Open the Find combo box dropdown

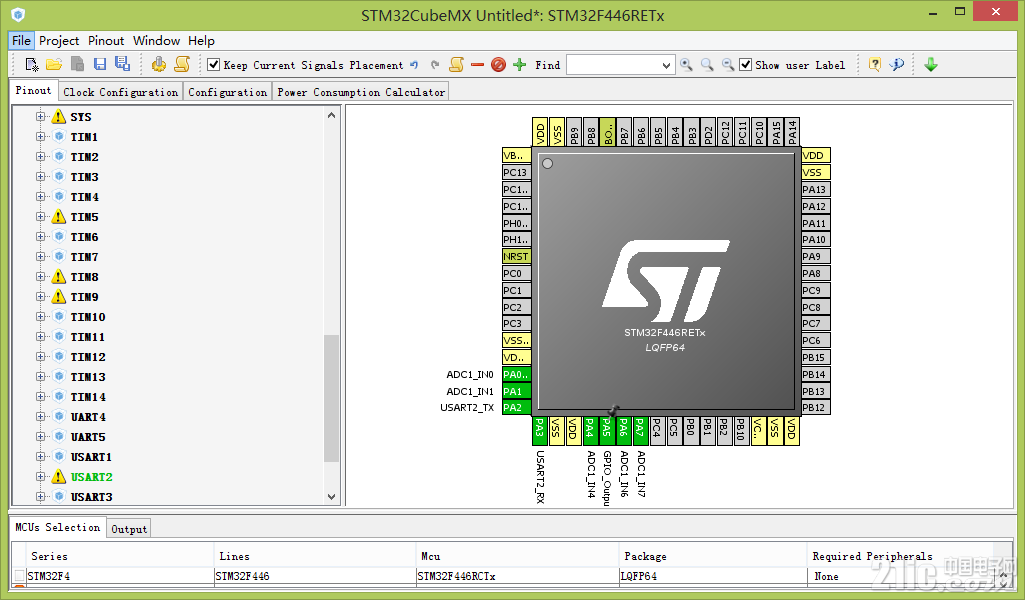pyautogui.click(x=666, y=65)
